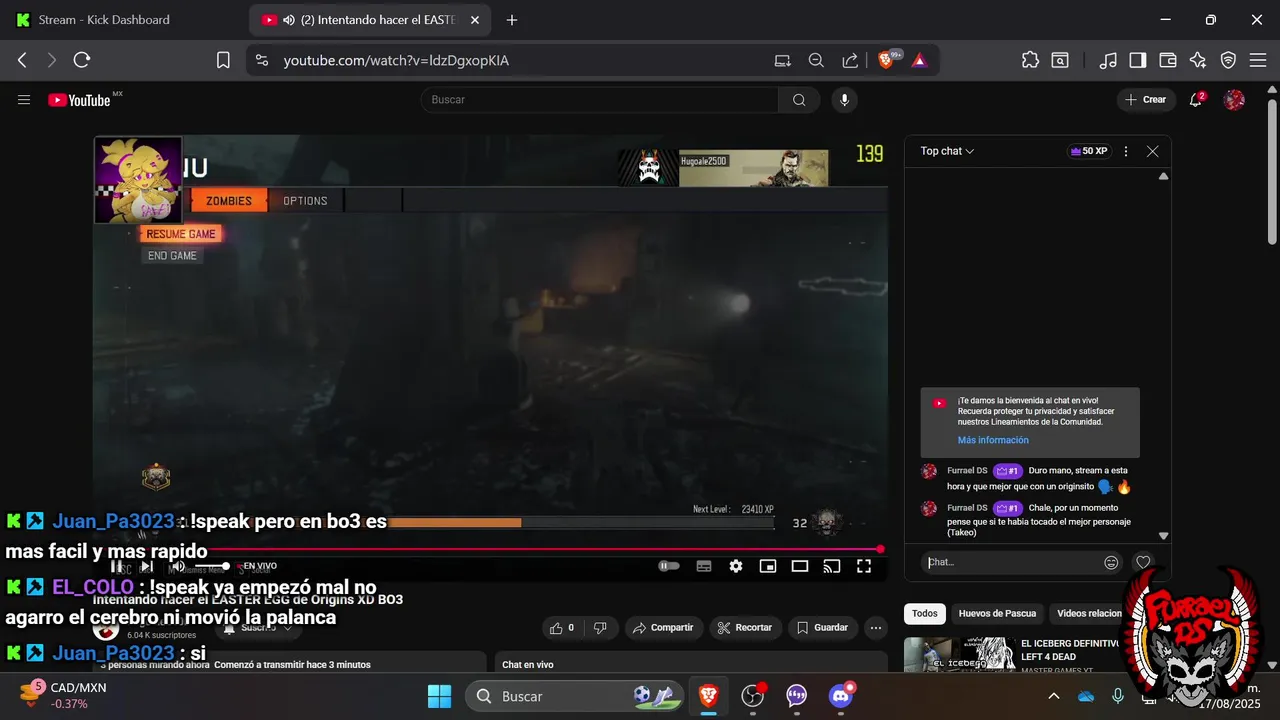This screenshot has width=1280, height=720.
Task: Save video with Guardar button
Action: (824, 628)
